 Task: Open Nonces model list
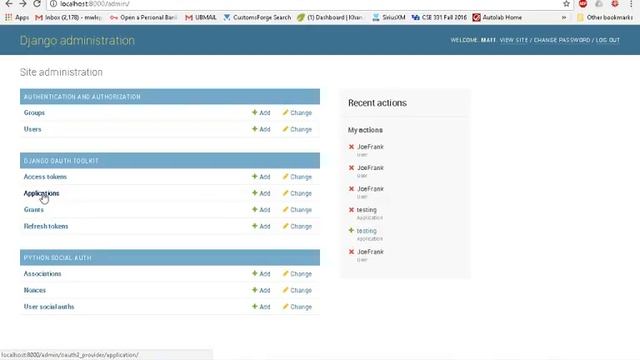35,290
